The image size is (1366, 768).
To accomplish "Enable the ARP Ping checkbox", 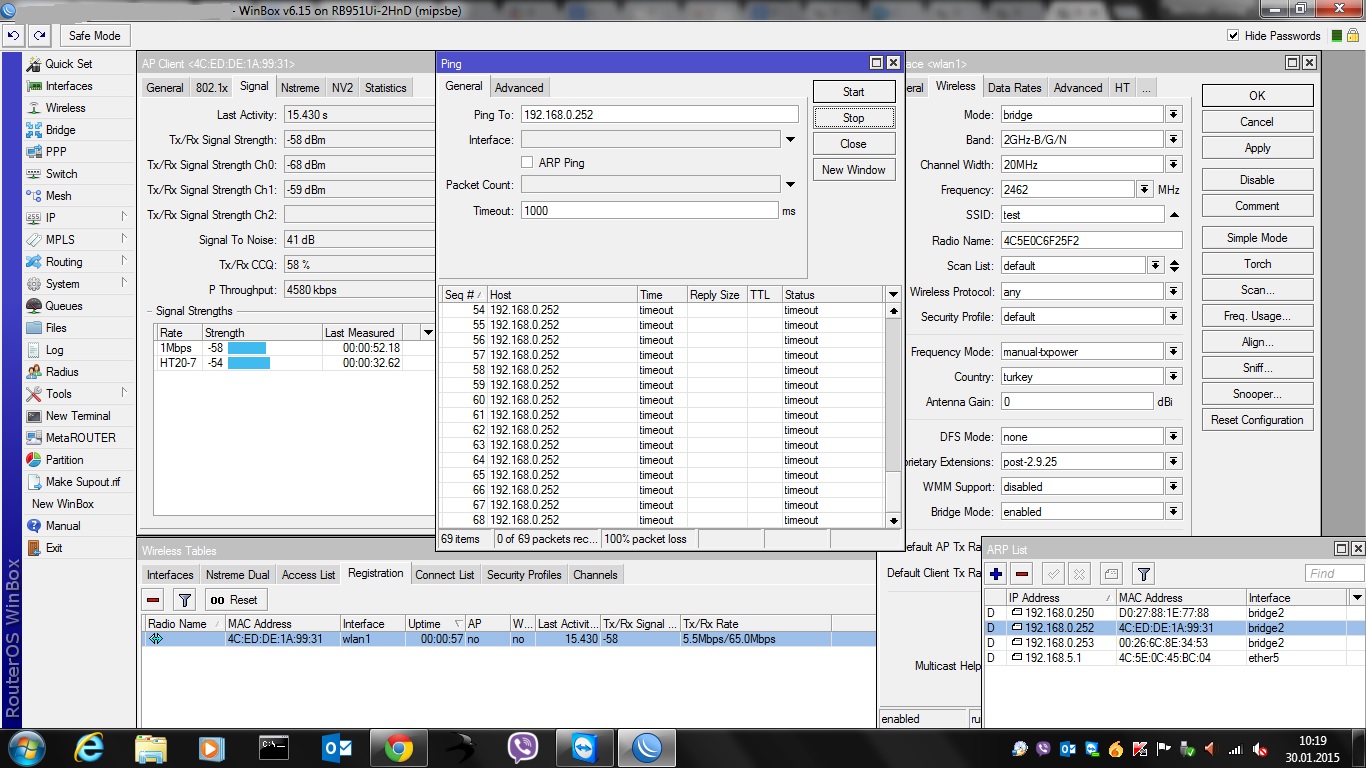I will pos(527,162).
